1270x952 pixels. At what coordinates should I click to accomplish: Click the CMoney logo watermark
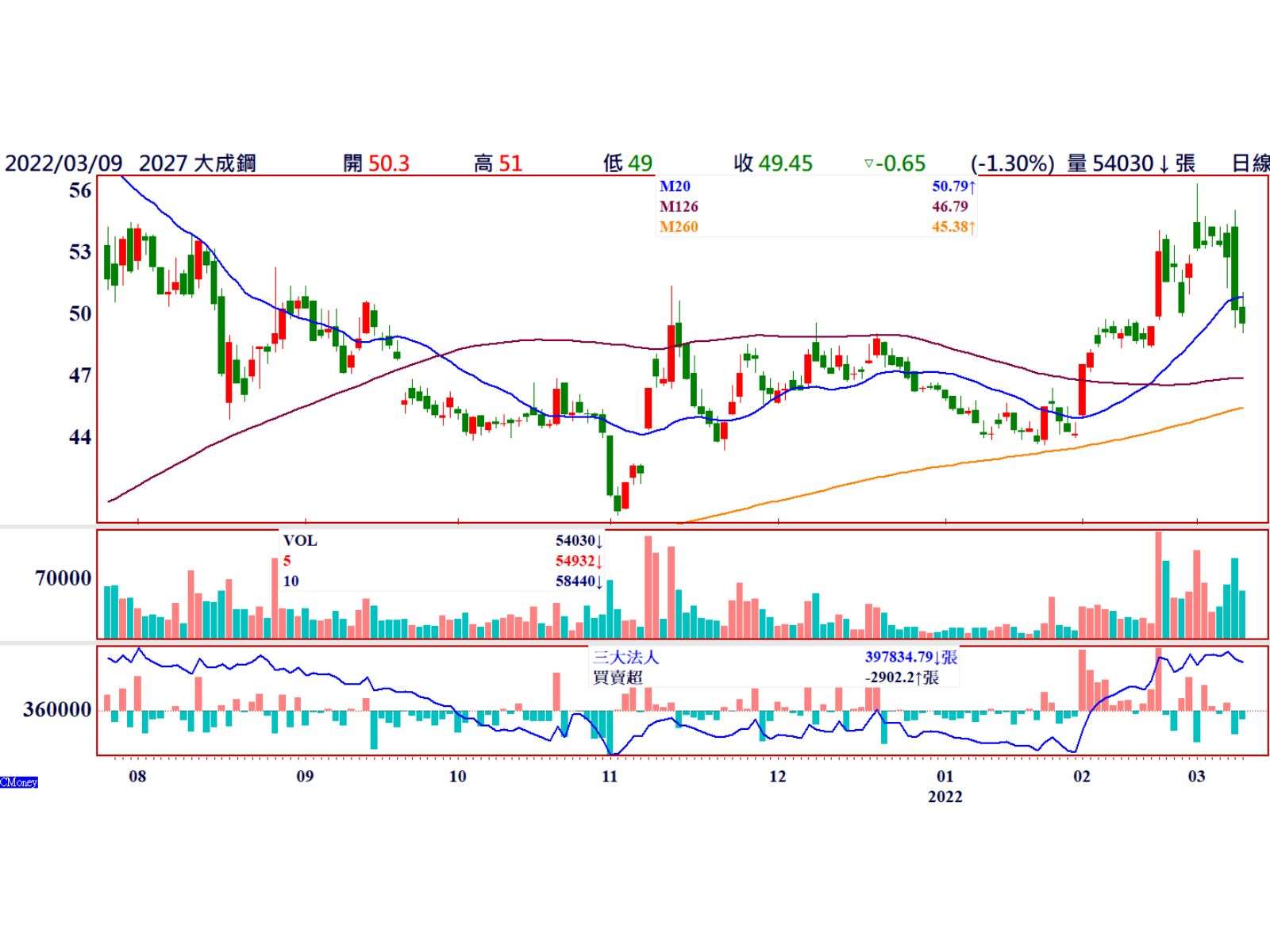pos(19,782)
